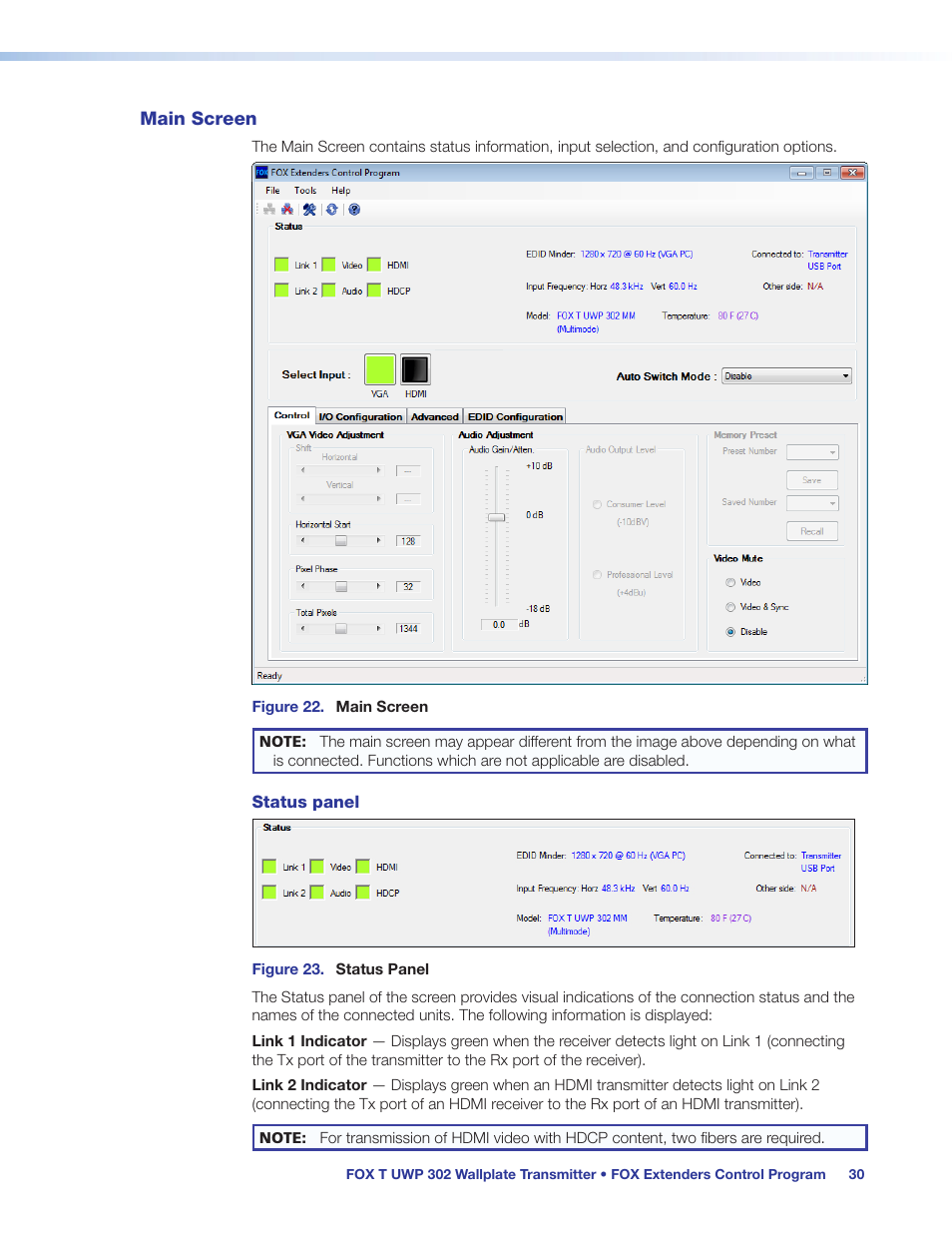Switch to the Advanced tab

pyautogui.click(x=435, y=416)
